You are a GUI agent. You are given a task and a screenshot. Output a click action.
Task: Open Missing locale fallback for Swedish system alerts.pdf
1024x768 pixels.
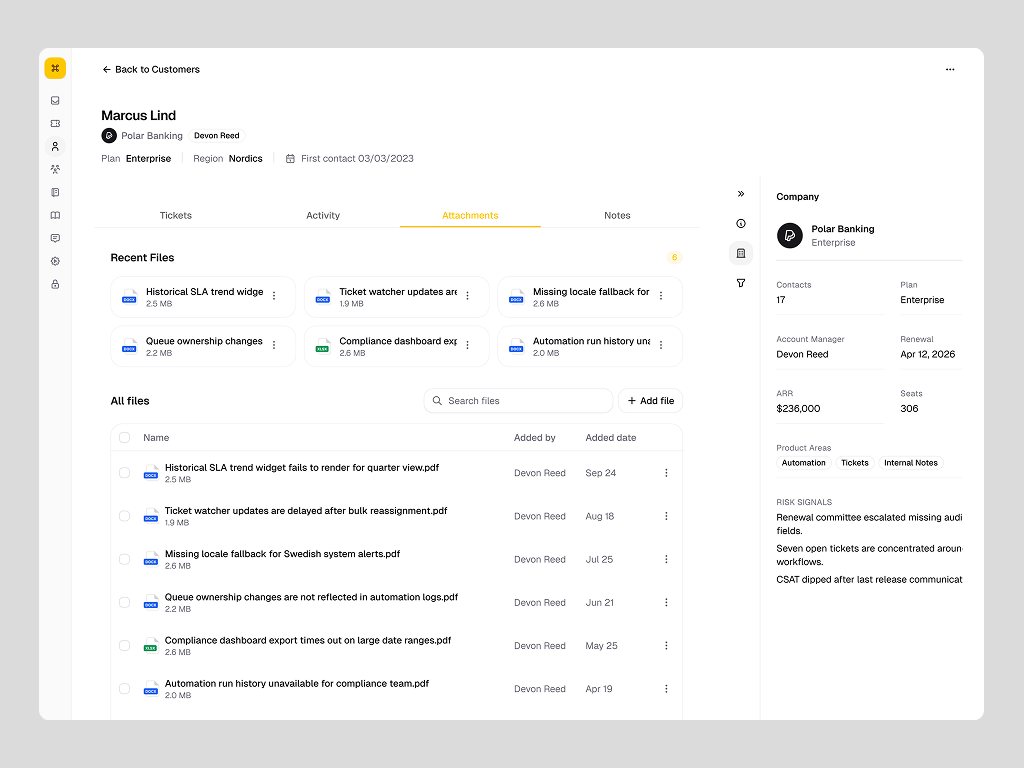[282, 554]
